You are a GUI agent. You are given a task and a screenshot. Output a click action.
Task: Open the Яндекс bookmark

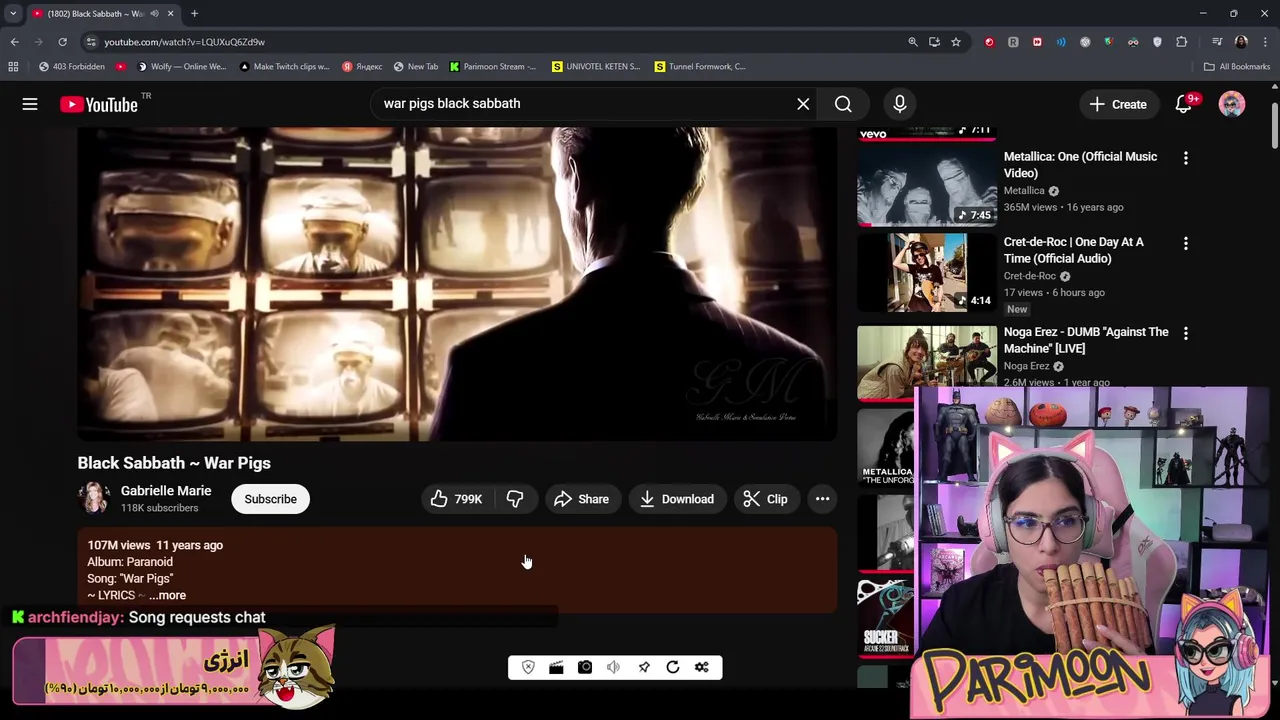(x=362, y=66)
